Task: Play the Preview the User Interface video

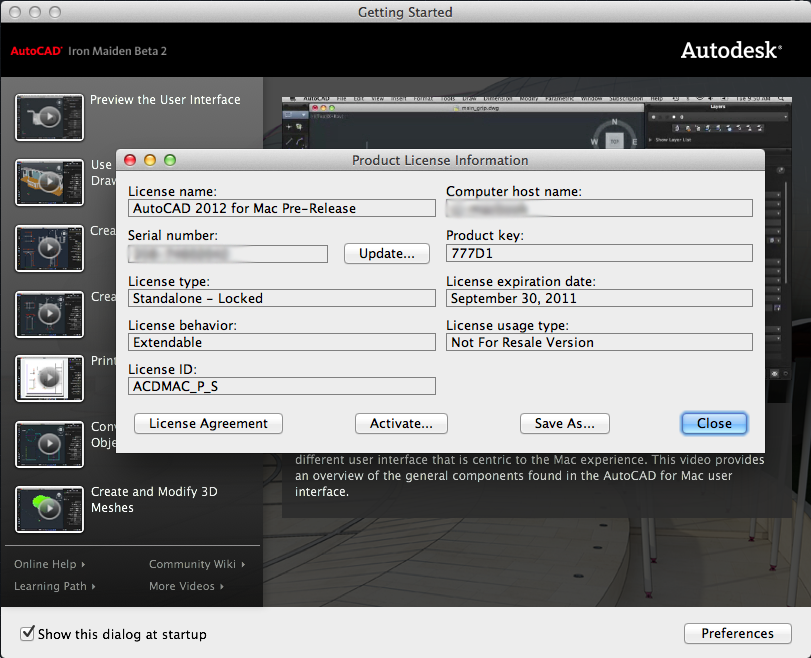Action: (x=49, y=117)
